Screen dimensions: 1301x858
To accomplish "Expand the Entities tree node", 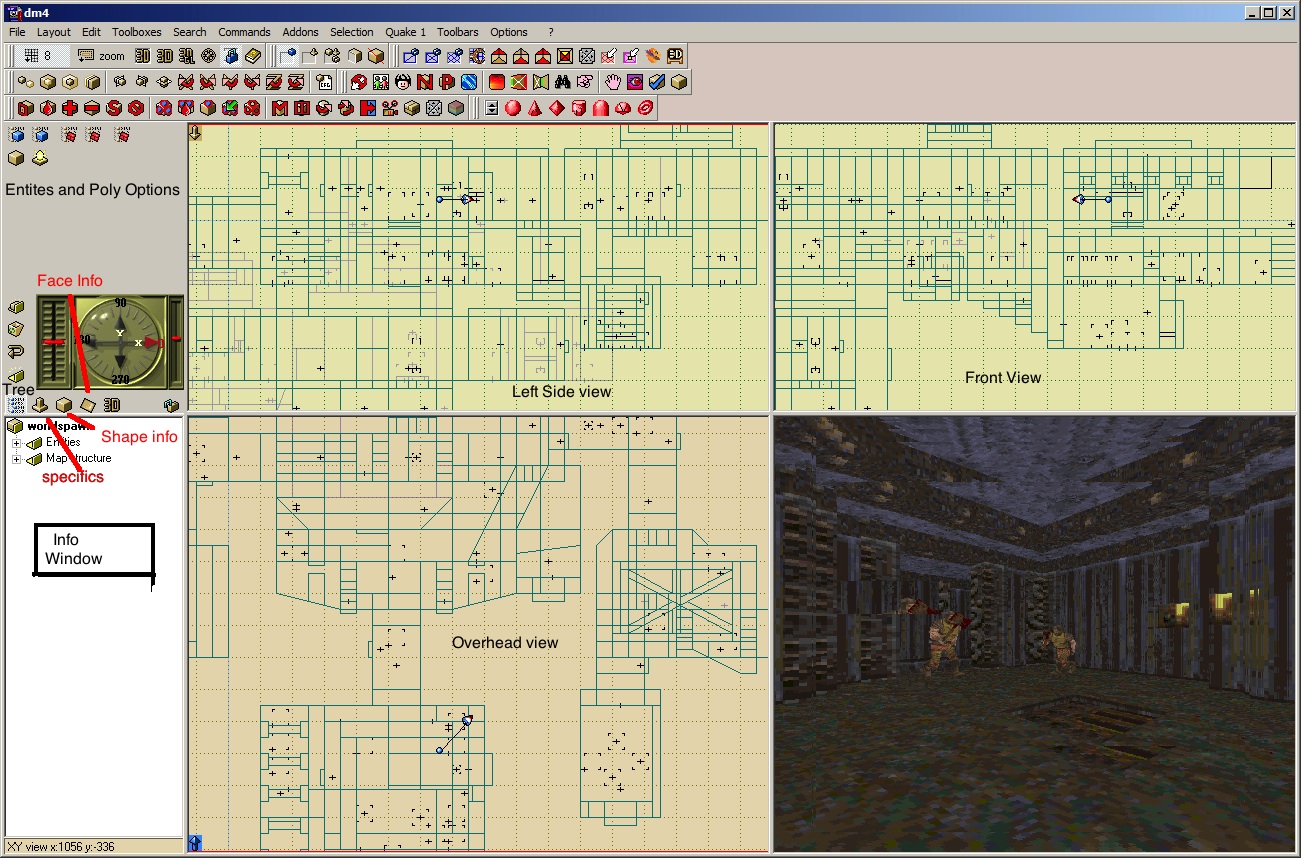I will pos(16,443).
